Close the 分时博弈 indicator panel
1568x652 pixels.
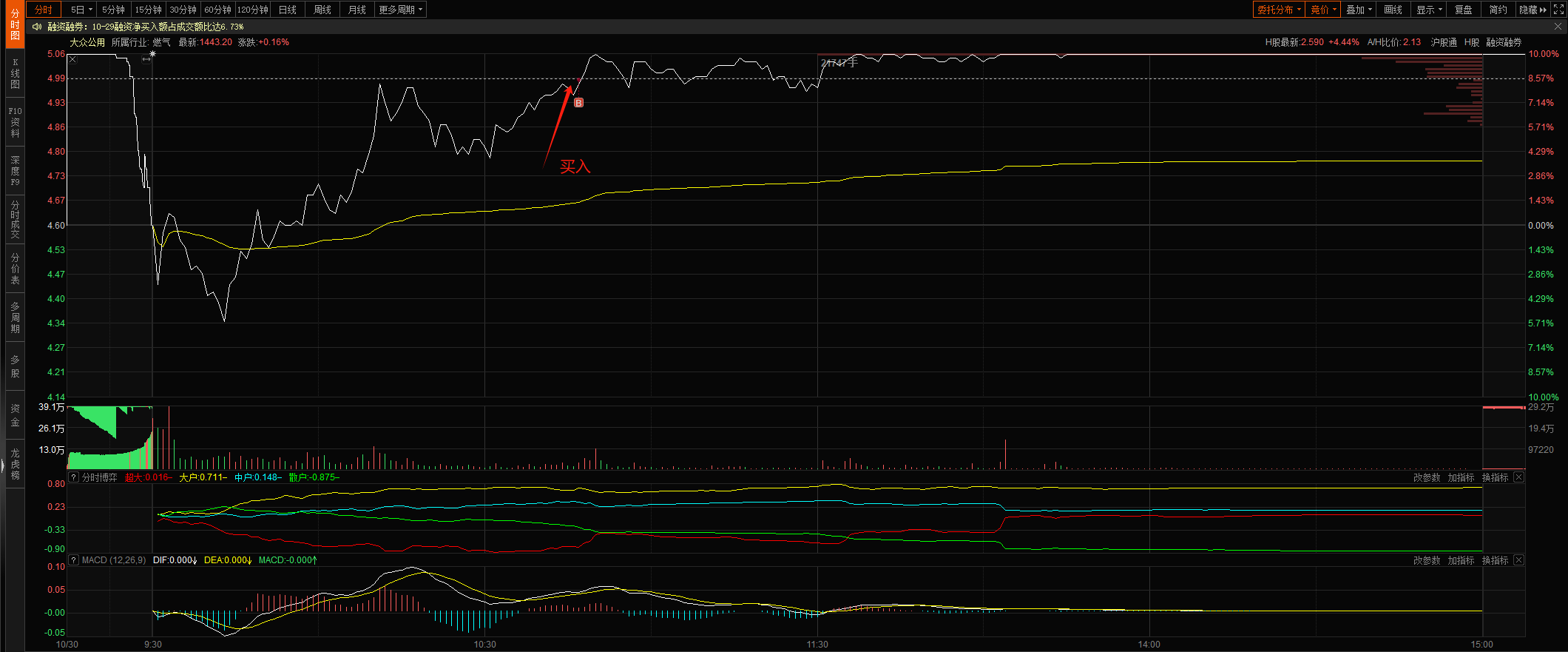(x=1518, y=477)
